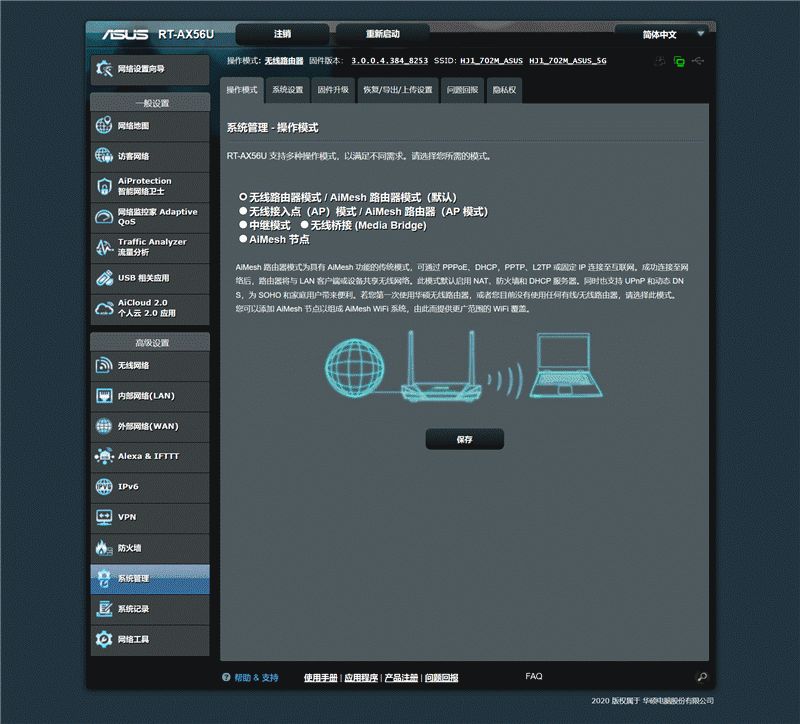Click the 防火墙 firewall flame icon

pyautogui.click(x=104, y=547)
